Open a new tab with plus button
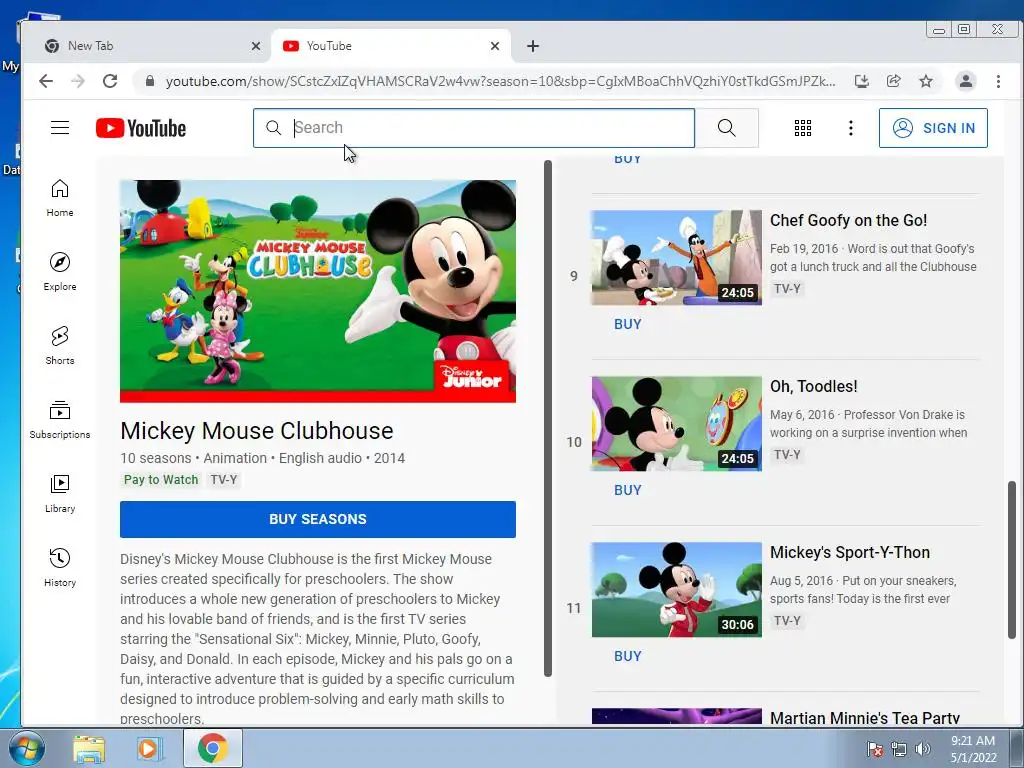Screen dimensions: 1024x768 tap(533, 46)
